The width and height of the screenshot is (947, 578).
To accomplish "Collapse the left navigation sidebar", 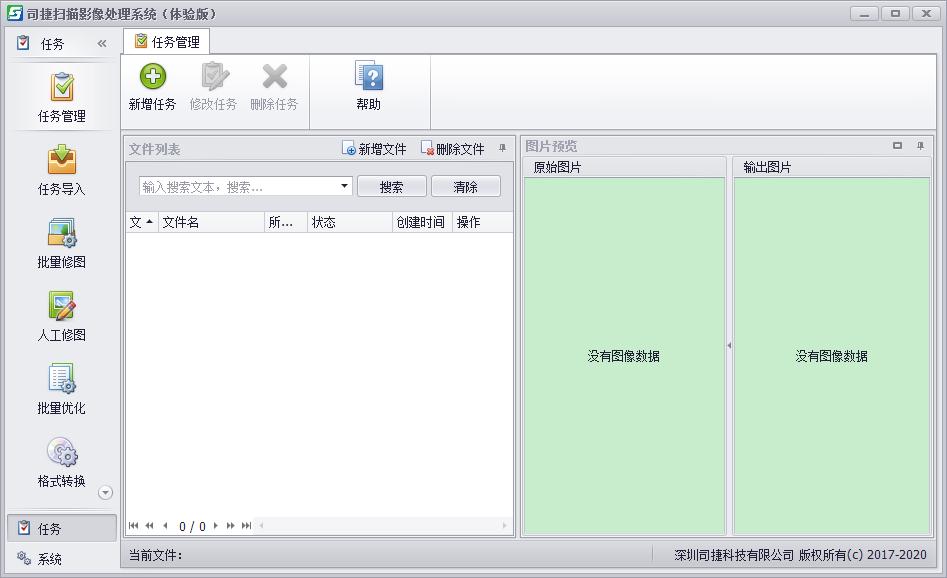I will (102, 44).
